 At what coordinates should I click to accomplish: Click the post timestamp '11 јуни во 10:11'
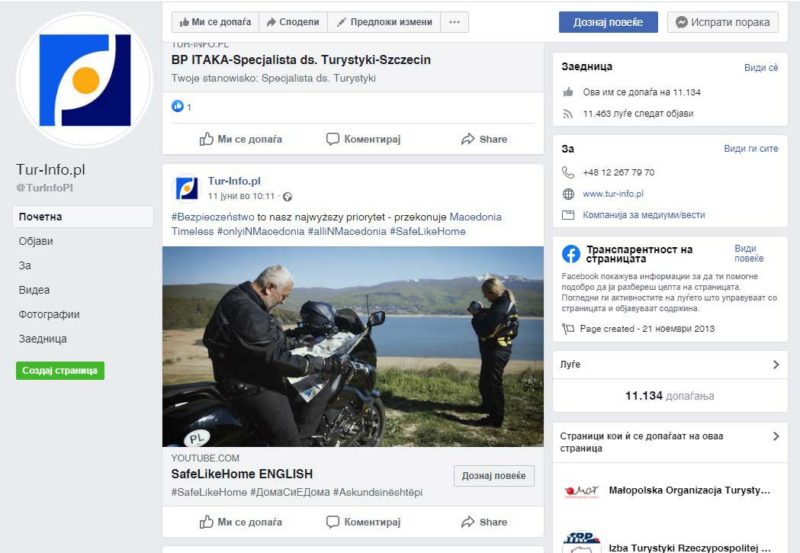click(x=241, y=196)
